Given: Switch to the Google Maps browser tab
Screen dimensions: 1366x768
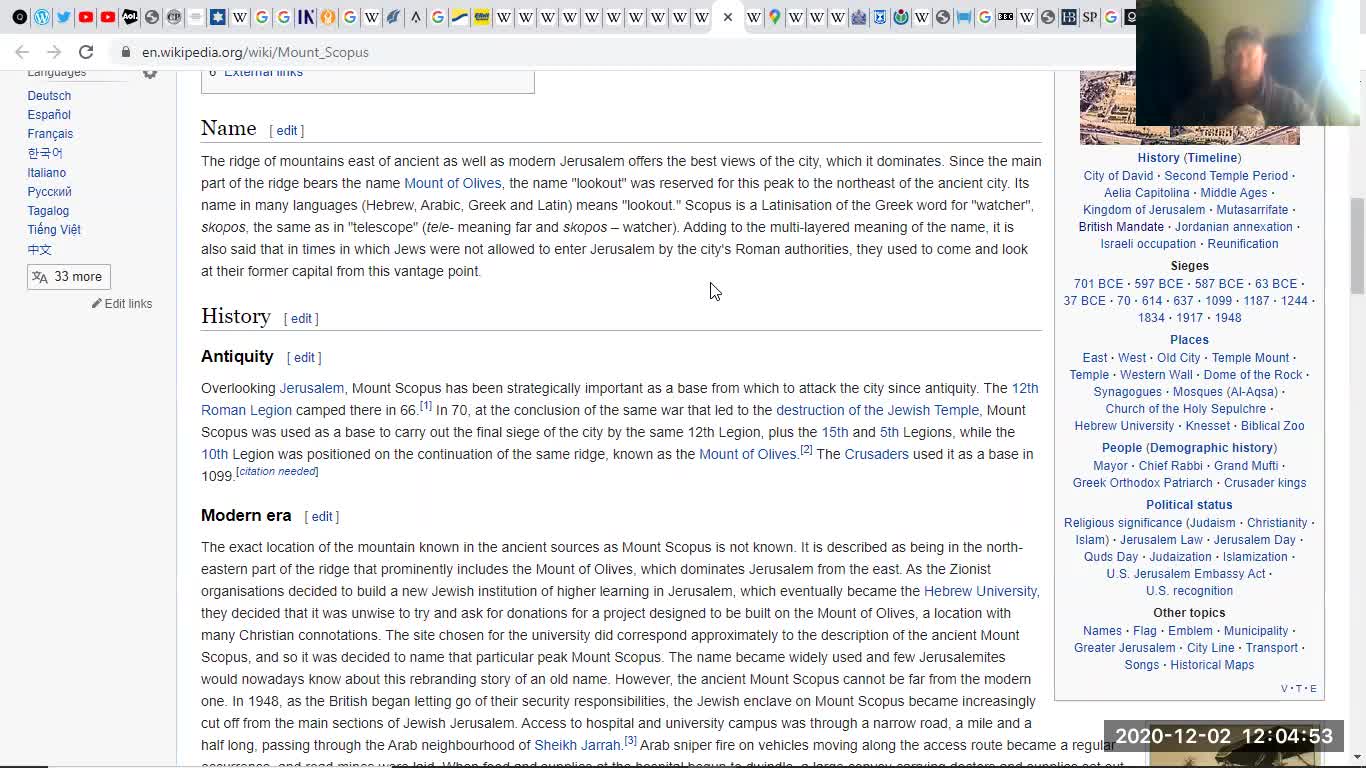Looking at the screenshot, I should 774,17.
